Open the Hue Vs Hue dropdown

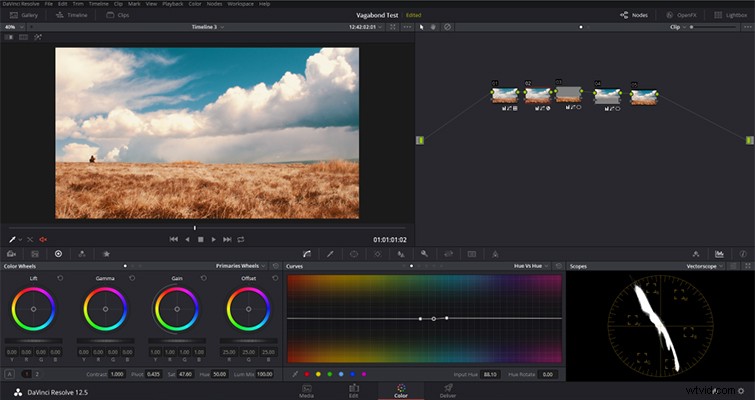531,266
